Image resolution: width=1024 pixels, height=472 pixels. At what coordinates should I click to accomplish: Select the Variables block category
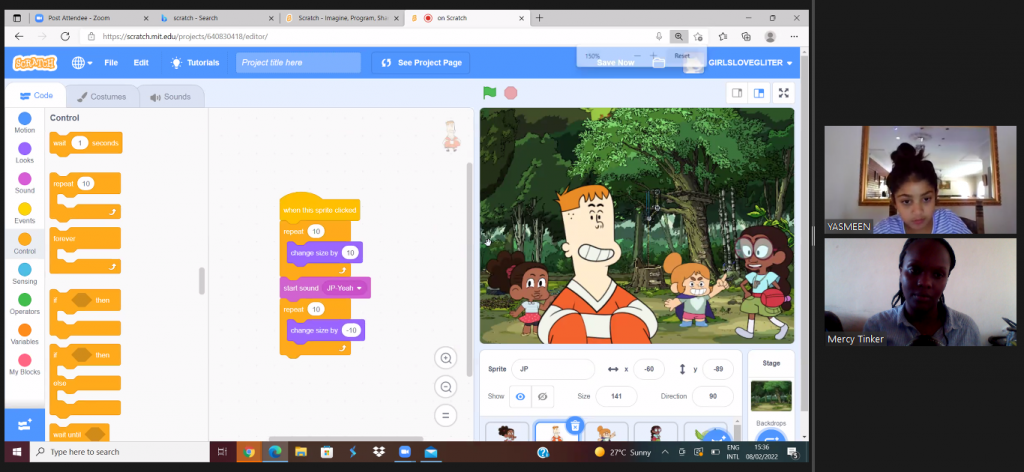[25, 334]
